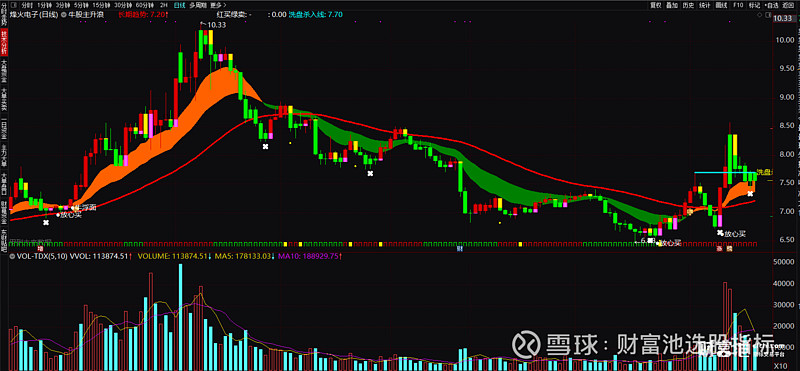This screenshot has height=371, width=800.
Task: Select the 1分钟 period
Action: coord(44,6)
